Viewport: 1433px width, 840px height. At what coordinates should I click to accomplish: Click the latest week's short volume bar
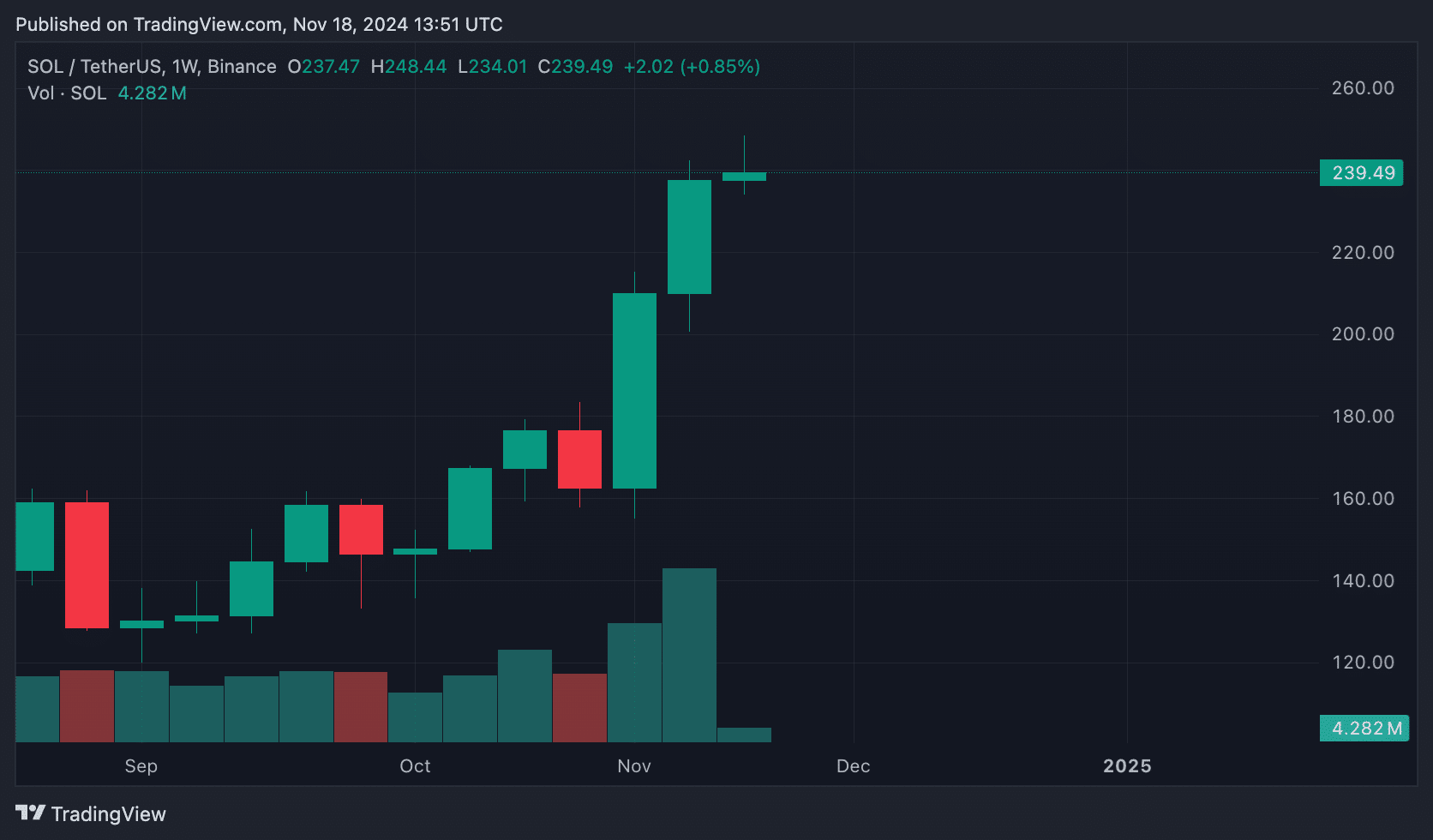click(x=744, y=735)
